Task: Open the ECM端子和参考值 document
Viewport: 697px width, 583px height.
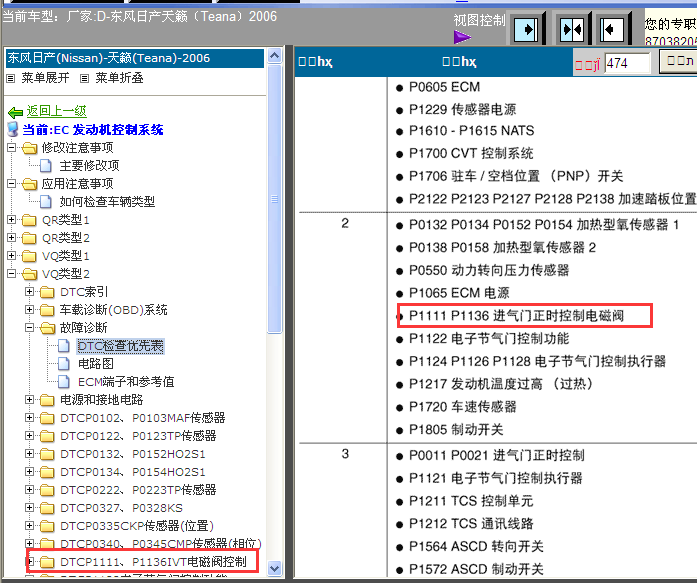Action: [x=126, y=382]
